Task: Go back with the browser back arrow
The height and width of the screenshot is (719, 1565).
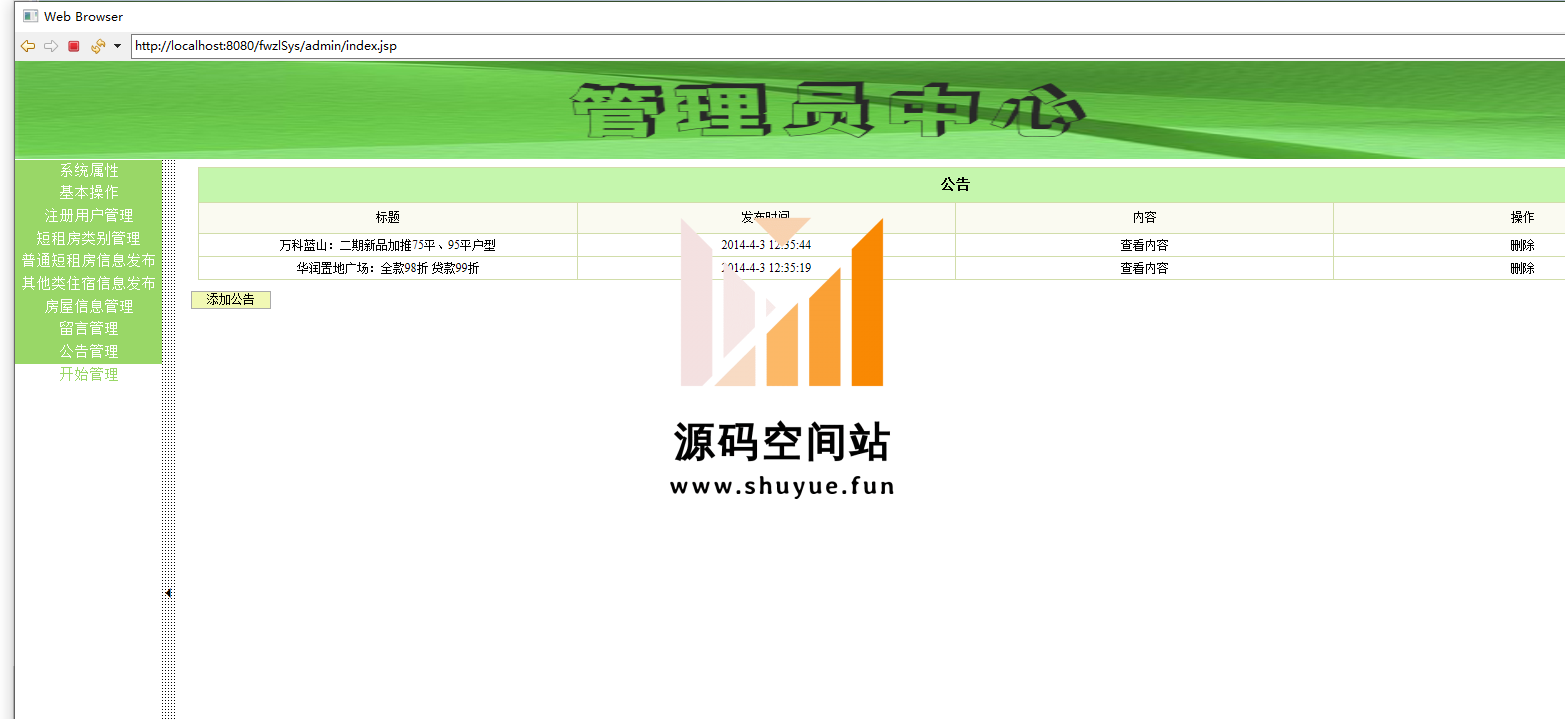Action: (28, 46)
